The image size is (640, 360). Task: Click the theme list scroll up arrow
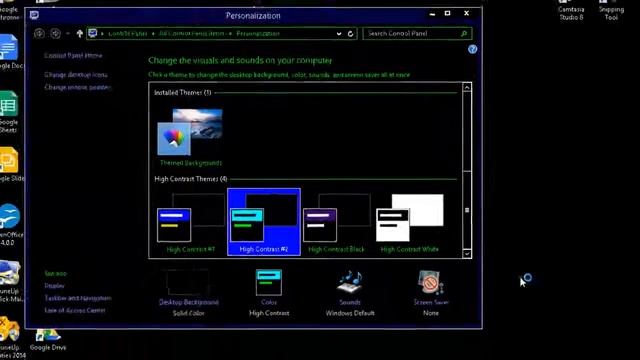(x=467, y=87)
